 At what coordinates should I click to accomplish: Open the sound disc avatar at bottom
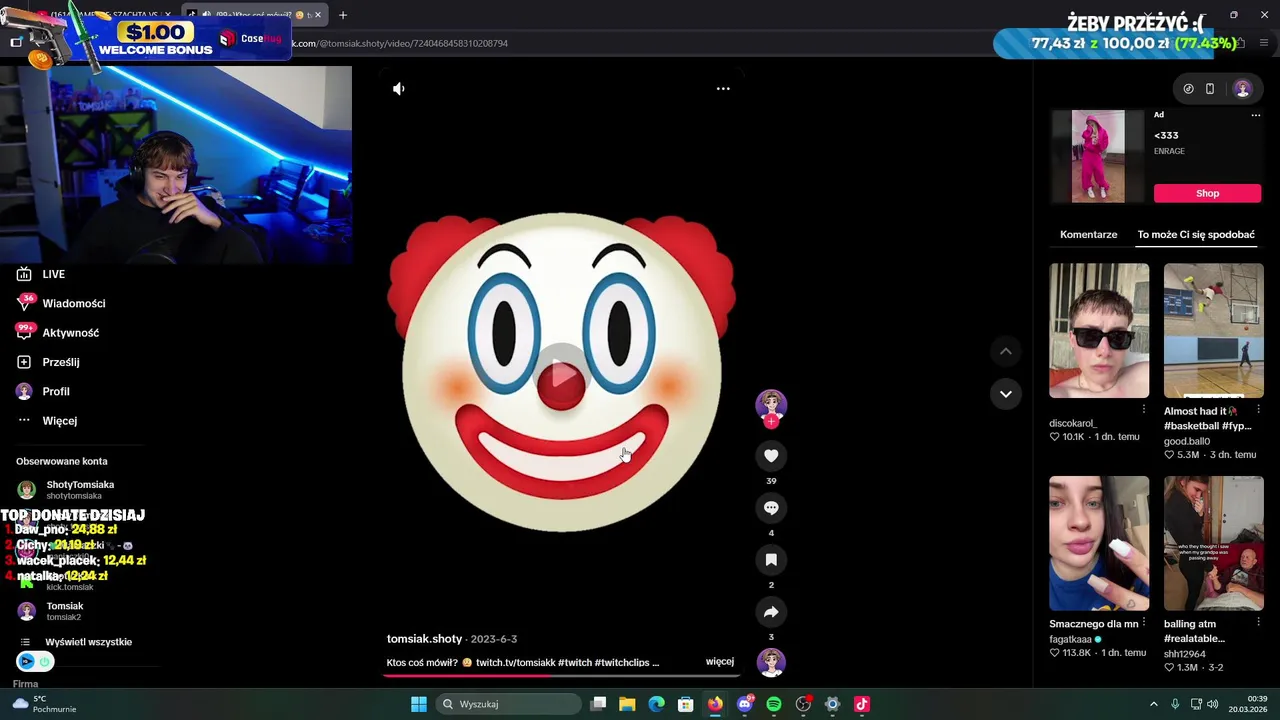tap(771, 662)
